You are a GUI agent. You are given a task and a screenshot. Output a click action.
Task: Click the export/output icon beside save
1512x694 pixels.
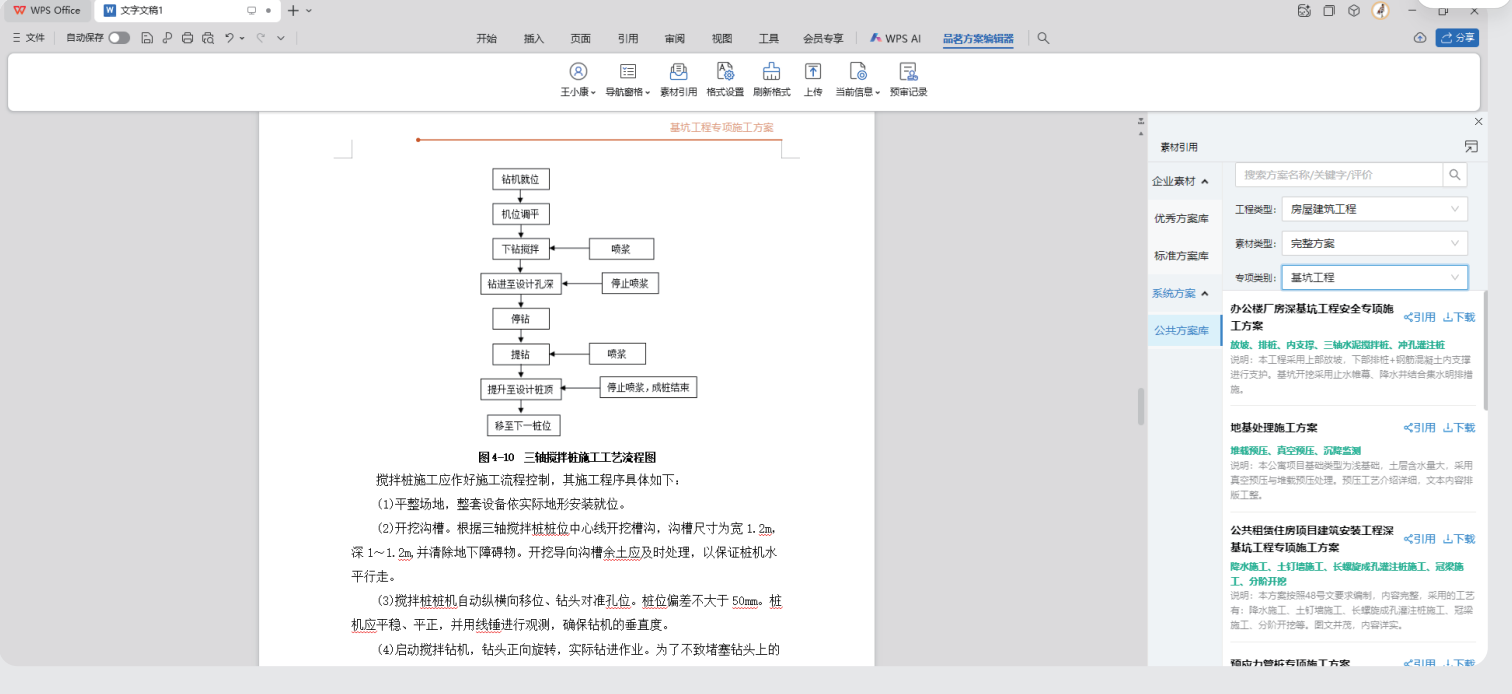(167, 38)
